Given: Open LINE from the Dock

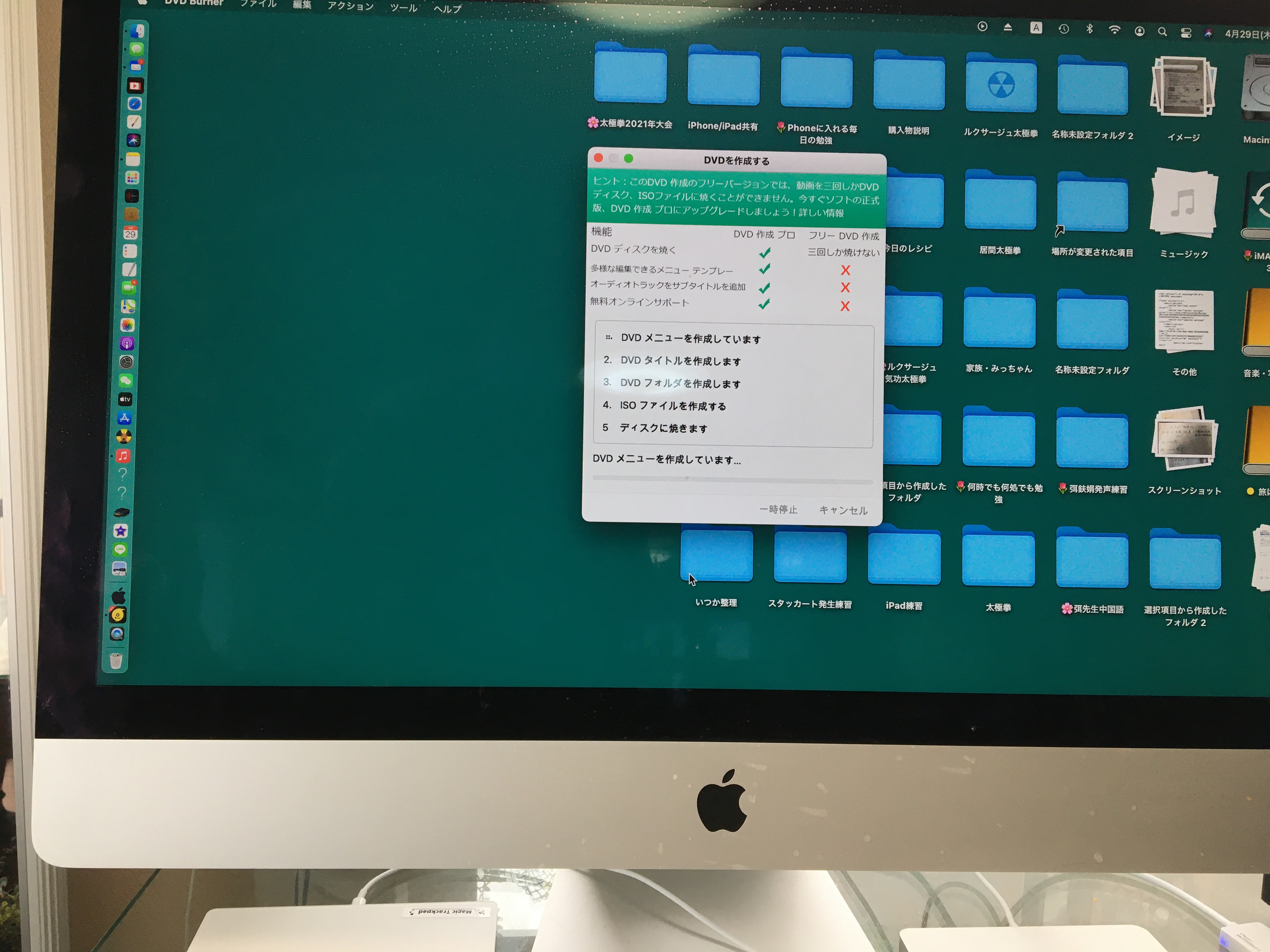Looking at the screenshot, I should (120, 550).
